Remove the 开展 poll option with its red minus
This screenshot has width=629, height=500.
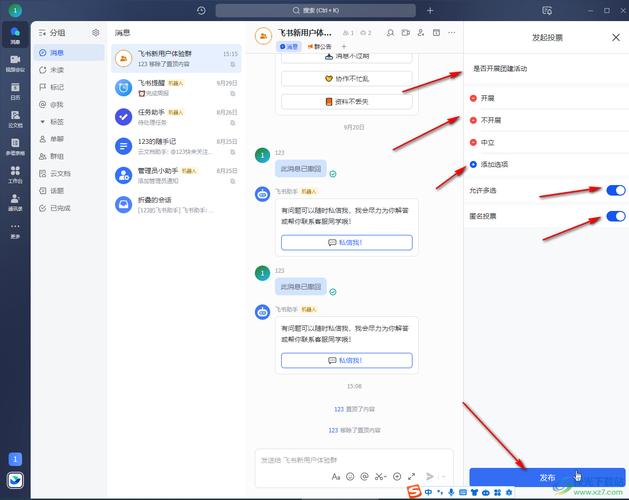[473, 98]
